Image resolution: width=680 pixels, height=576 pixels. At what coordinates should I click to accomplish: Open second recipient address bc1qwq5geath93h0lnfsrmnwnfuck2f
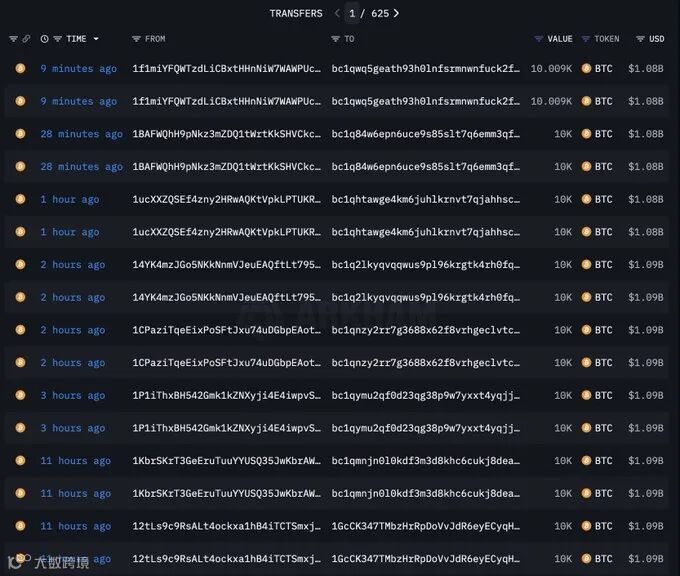coord(425,101)
